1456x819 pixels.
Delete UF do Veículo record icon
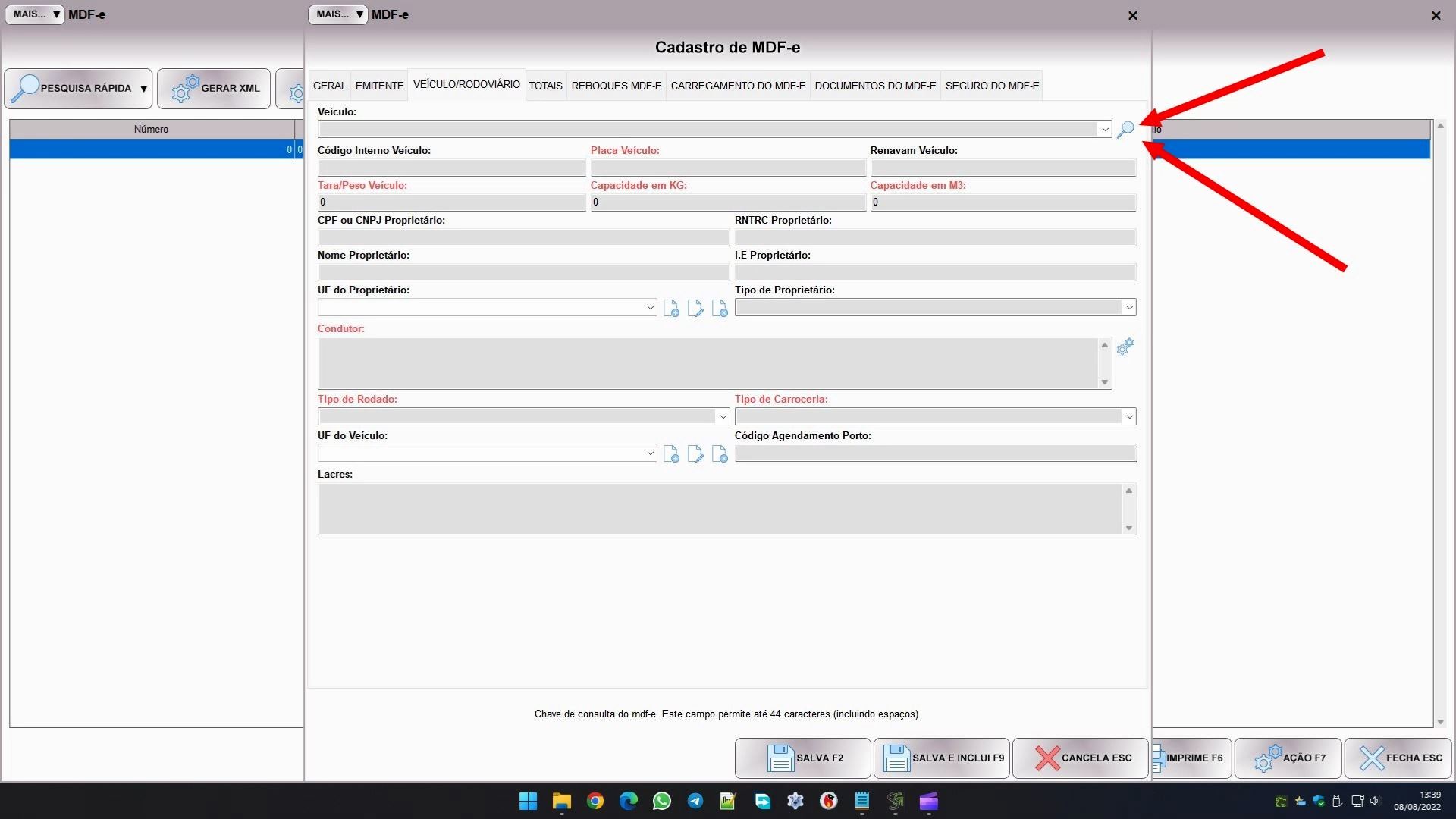point(720,454)
